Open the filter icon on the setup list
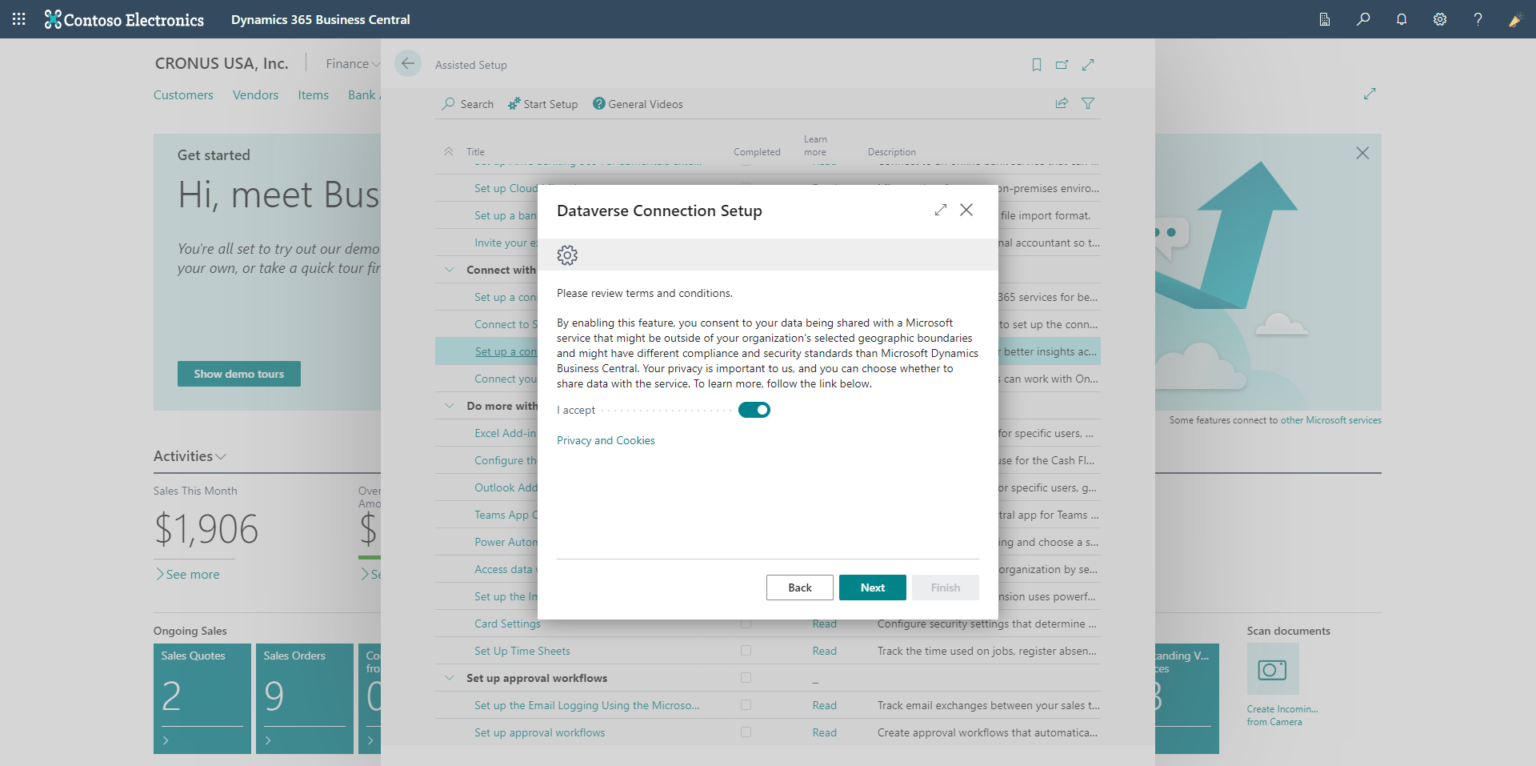 [x=1088, y=103]
